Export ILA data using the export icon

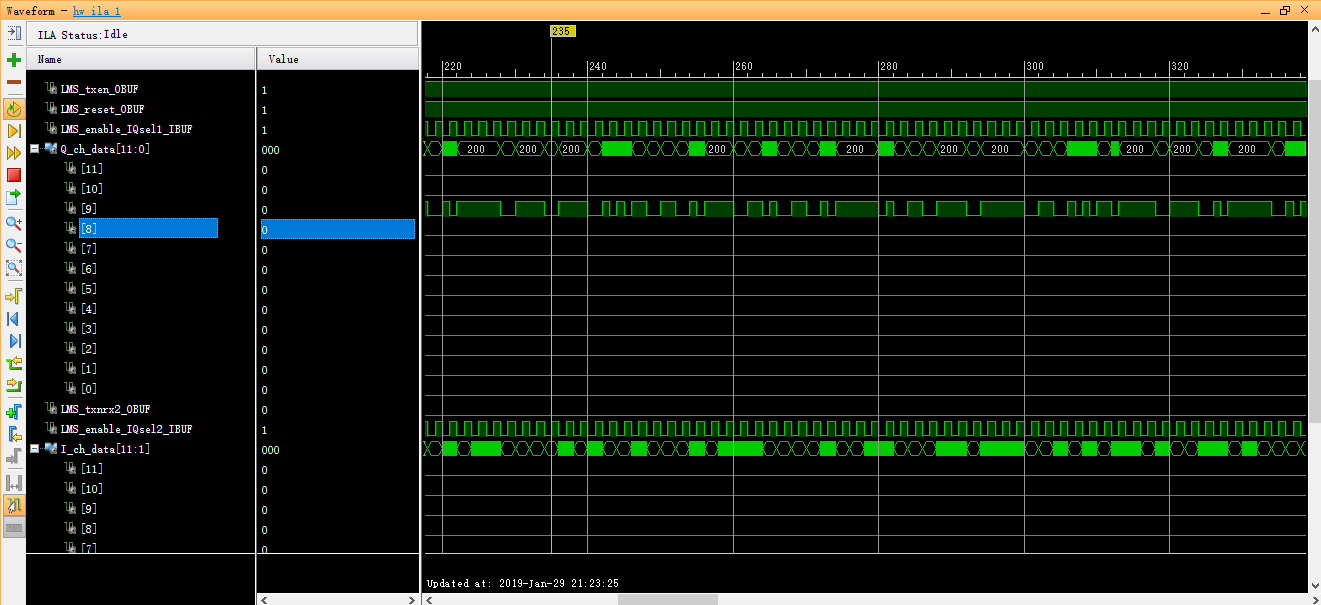pos(14,198)
